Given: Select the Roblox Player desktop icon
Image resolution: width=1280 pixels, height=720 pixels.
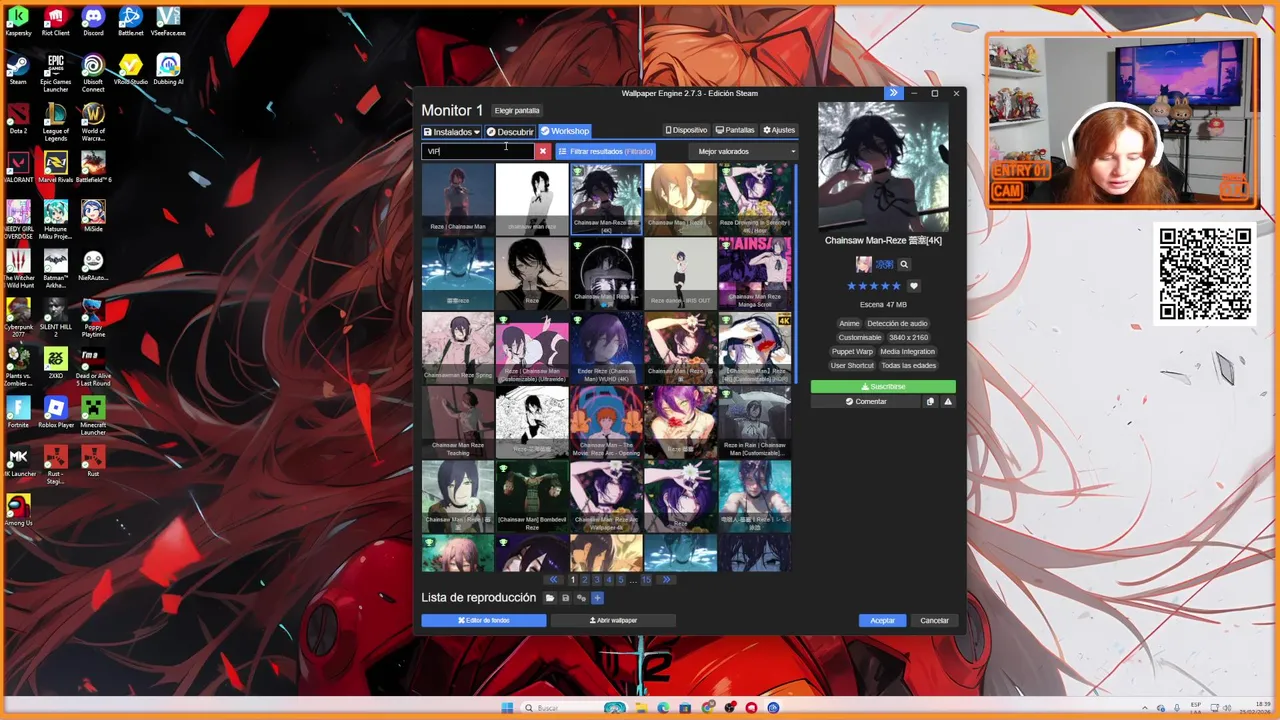Looking at the screenshot, I should 55,412.
